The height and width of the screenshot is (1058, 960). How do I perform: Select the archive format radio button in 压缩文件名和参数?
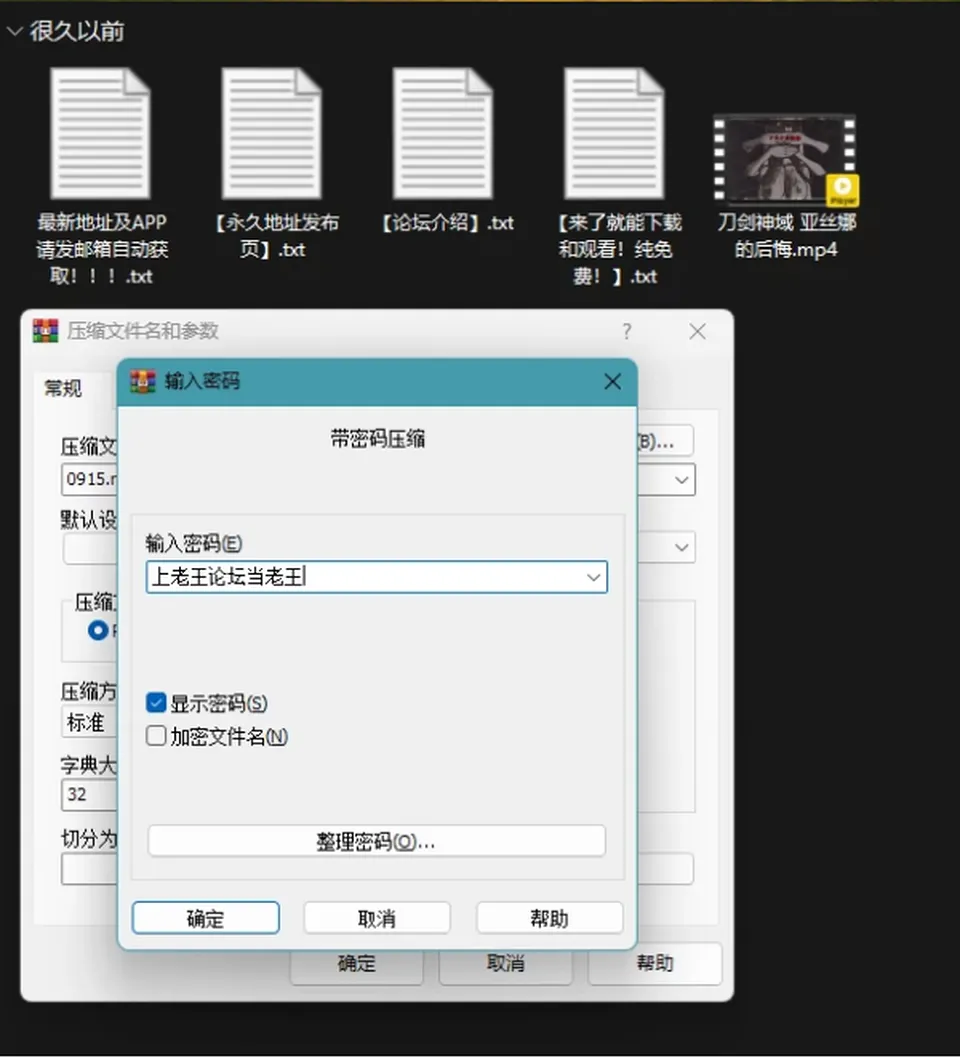[x=98, y=630]
